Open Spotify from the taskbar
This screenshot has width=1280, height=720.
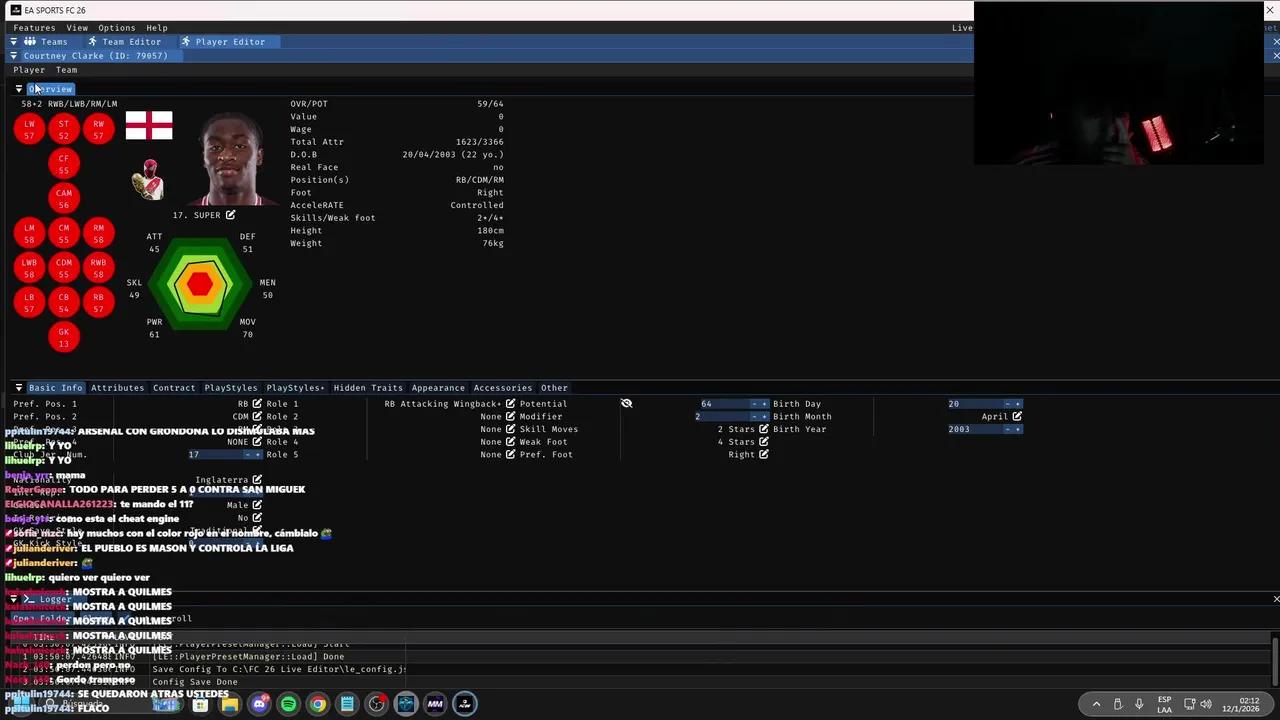pyautogui.click(x=288, y=704)
